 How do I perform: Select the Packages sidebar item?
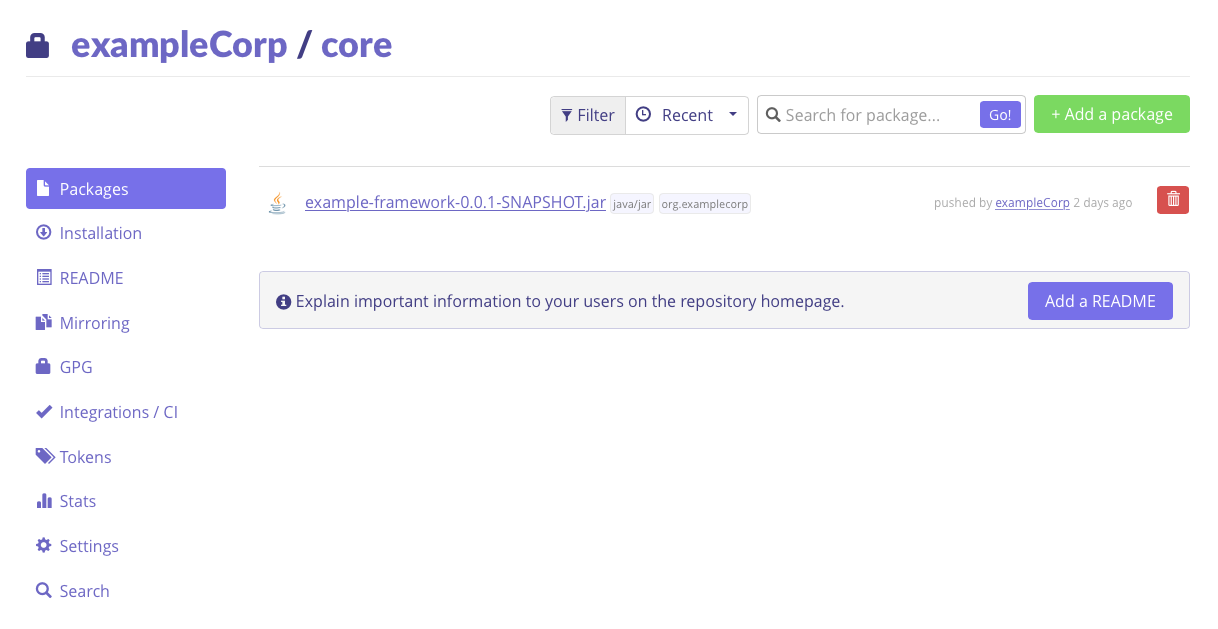pyautogui.click(x=126, y=188)
